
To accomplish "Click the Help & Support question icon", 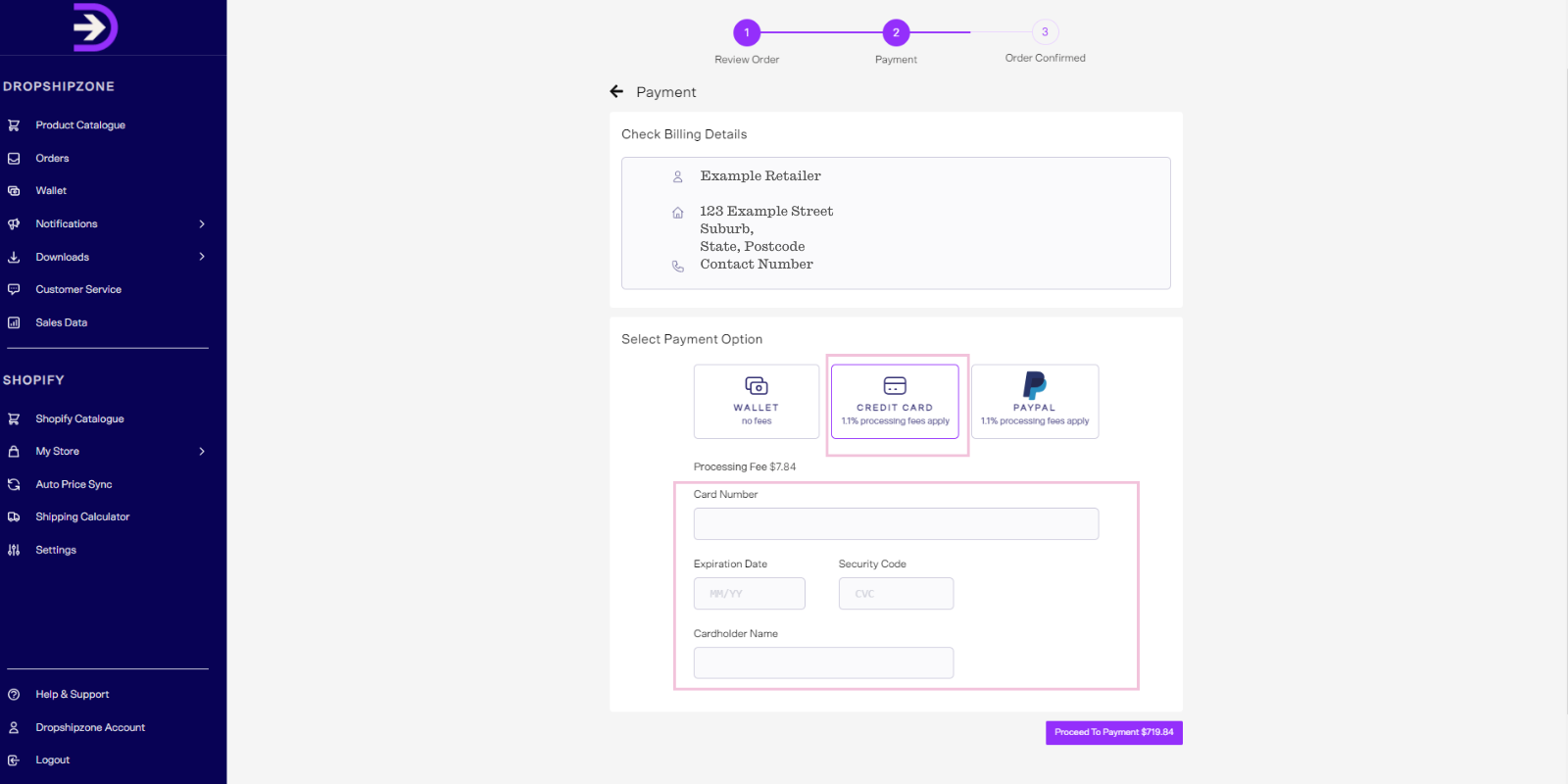I will pos(14,695).
